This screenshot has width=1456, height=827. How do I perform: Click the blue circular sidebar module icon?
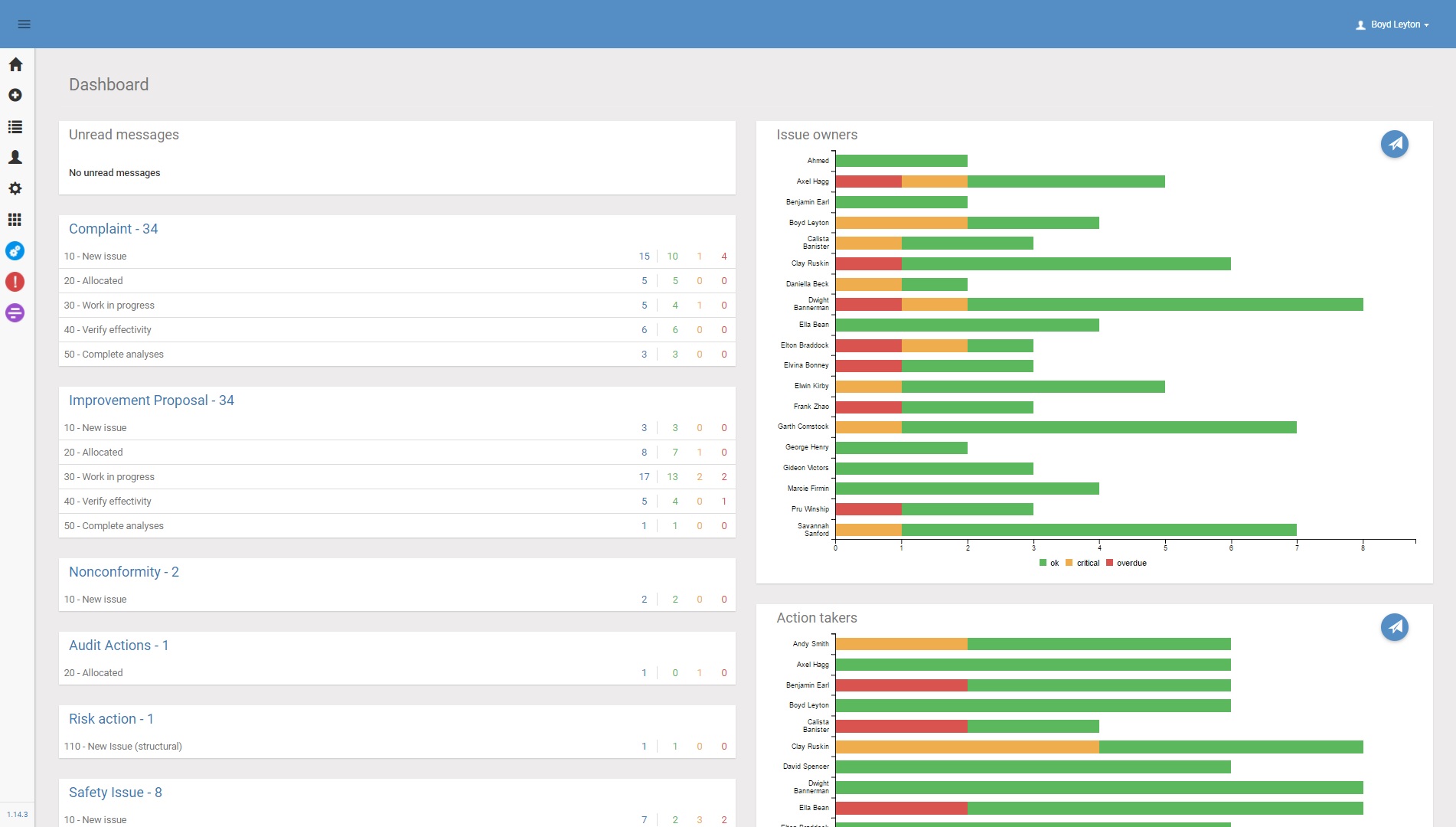(x=15, y=251)
